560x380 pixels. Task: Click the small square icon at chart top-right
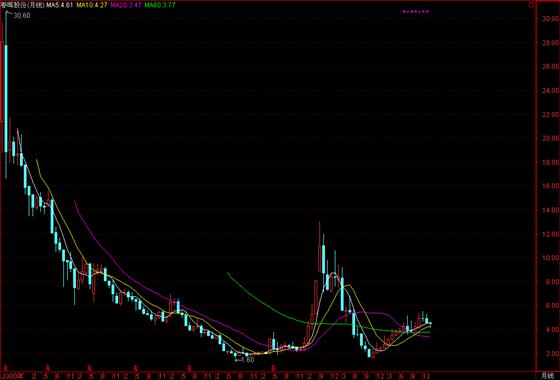click(531, 5)
